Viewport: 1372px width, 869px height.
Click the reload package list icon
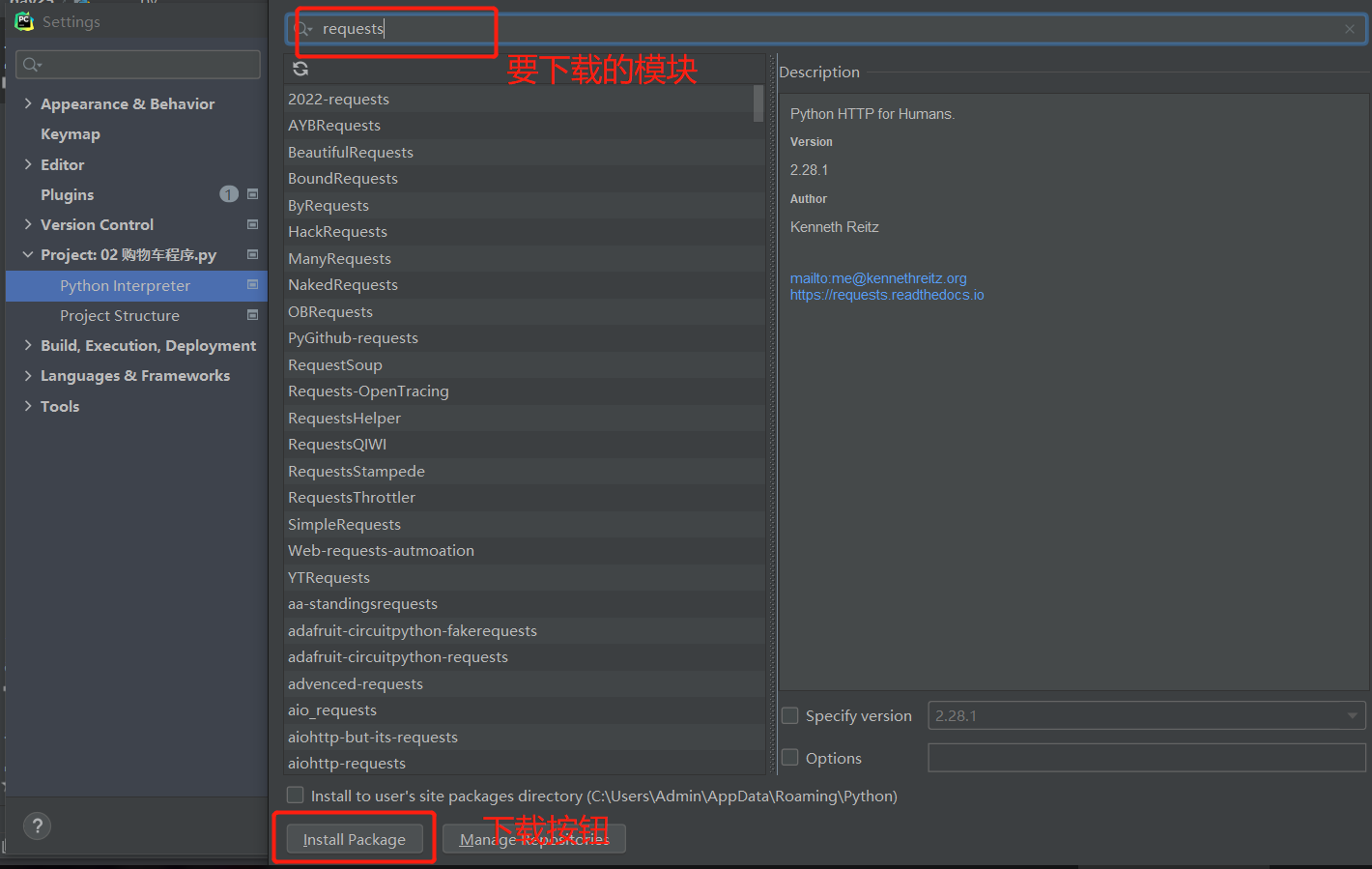click(x=300, y=69)
